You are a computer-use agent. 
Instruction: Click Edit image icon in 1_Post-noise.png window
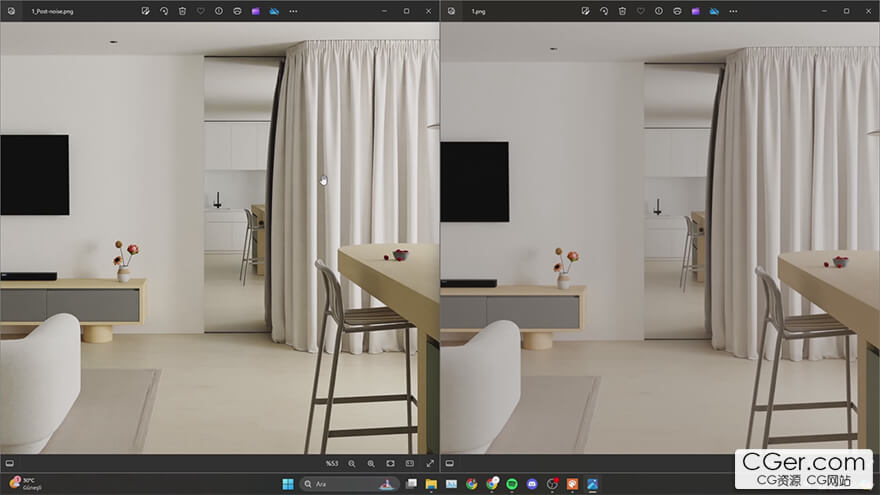coord(145,11)
